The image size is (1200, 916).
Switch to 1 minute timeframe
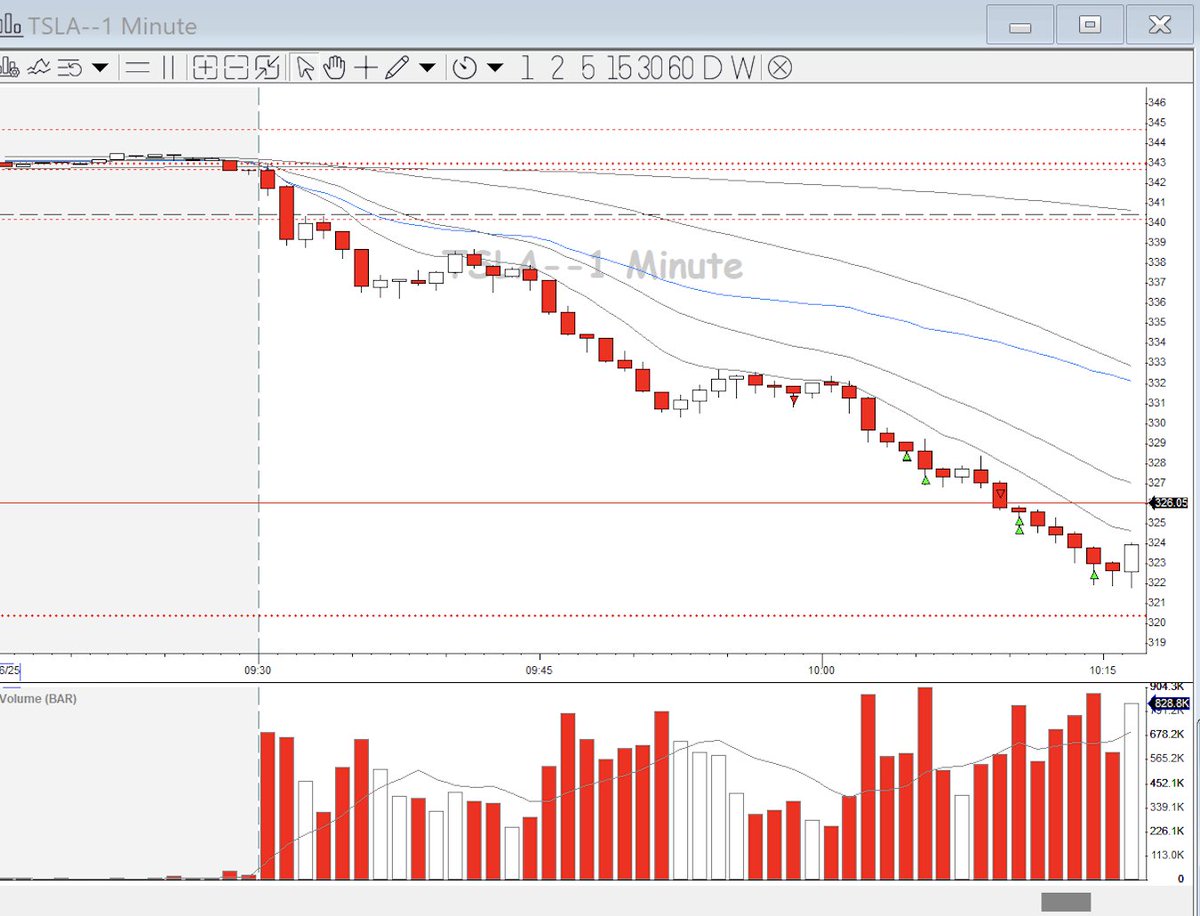(x=527, y=68)
